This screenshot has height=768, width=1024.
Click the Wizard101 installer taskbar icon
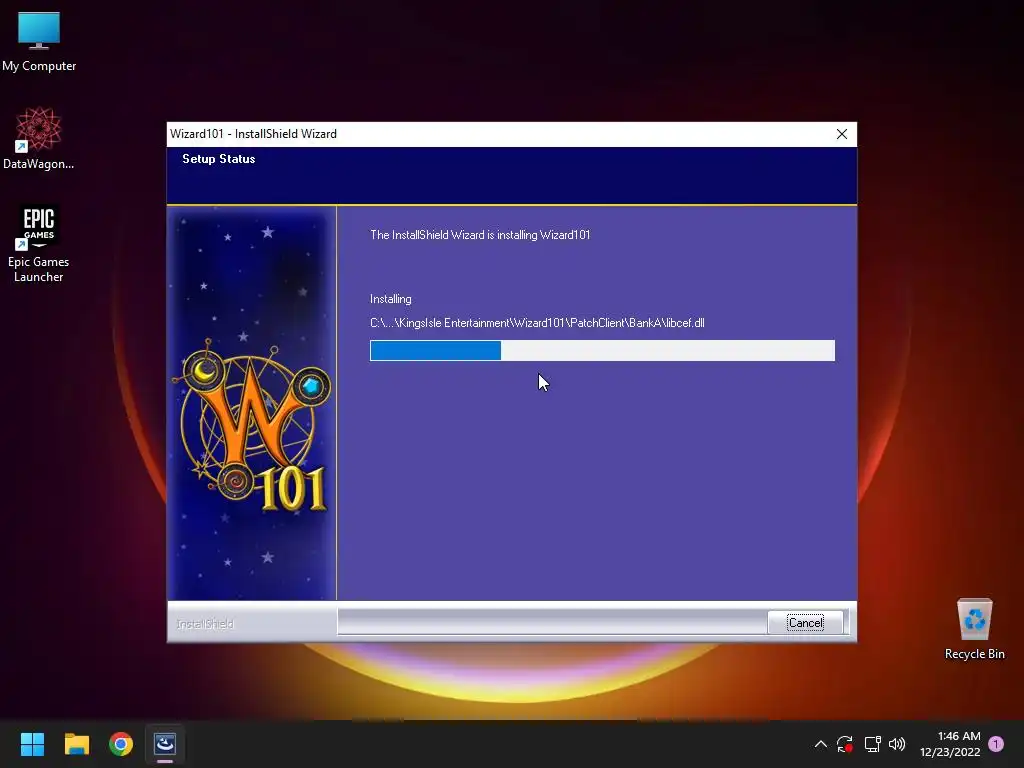tap(165, 744)
